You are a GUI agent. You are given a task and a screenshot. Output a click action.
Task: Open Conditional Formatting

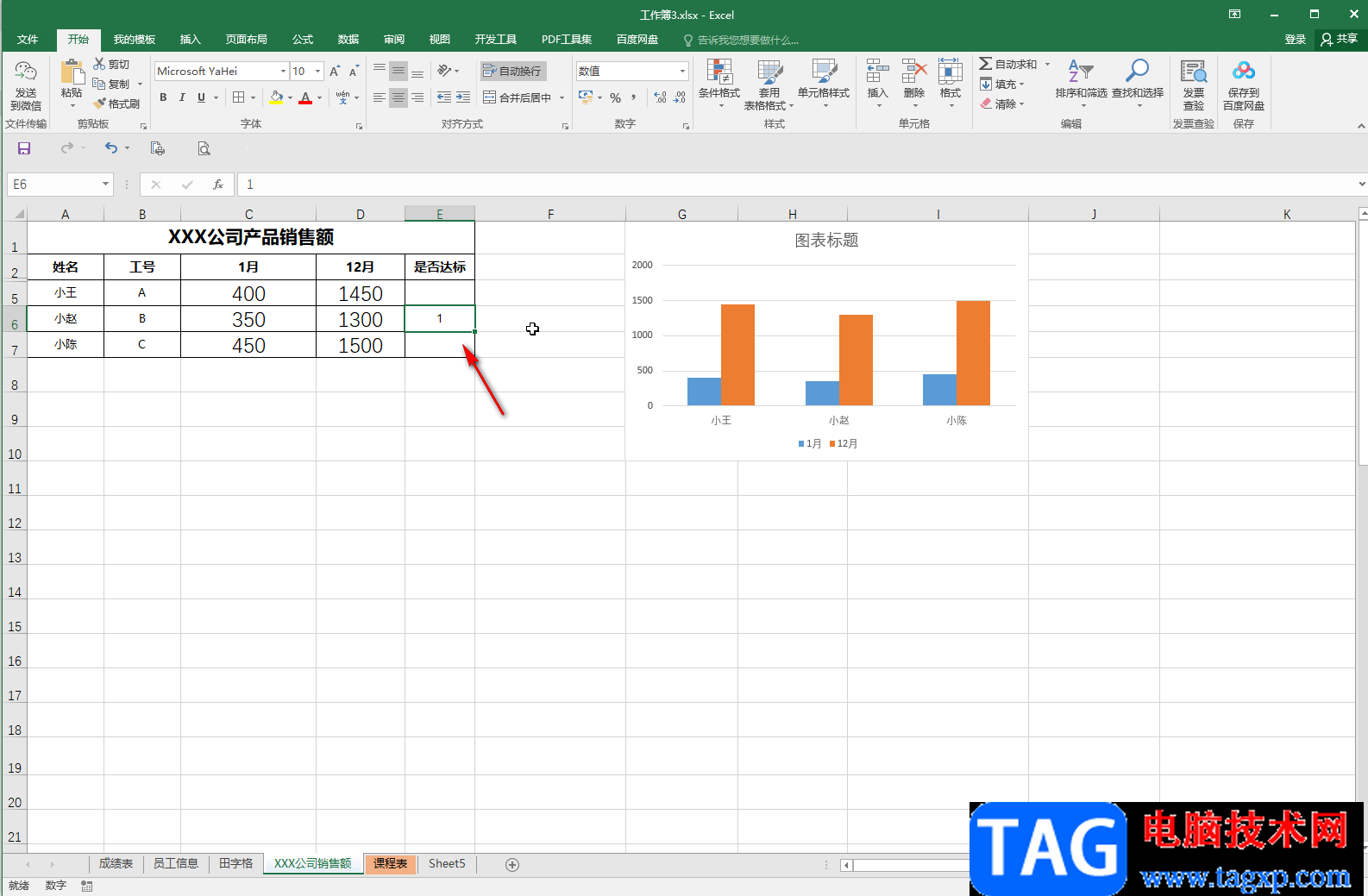coord(719,85)
